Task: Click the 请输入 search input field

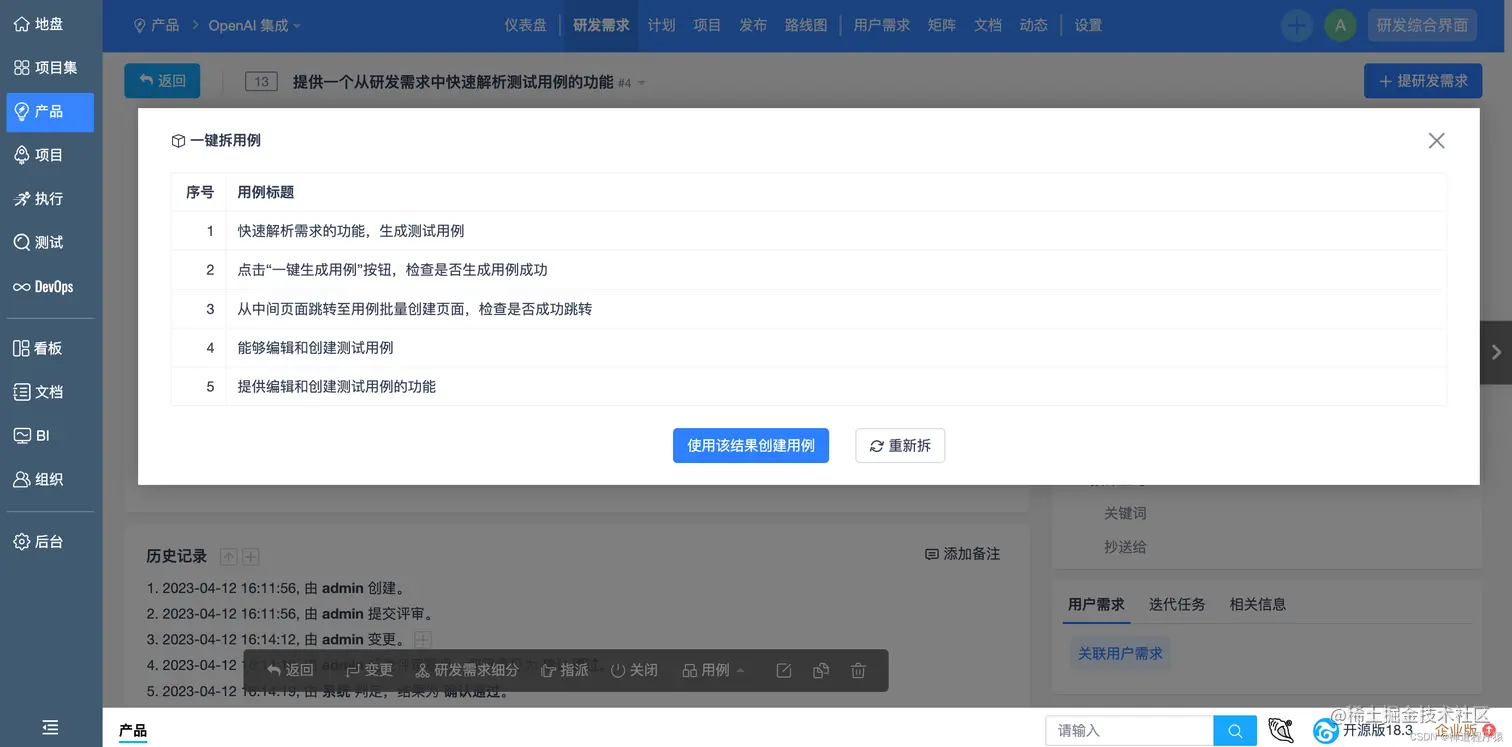Action: pos(1130,730)
